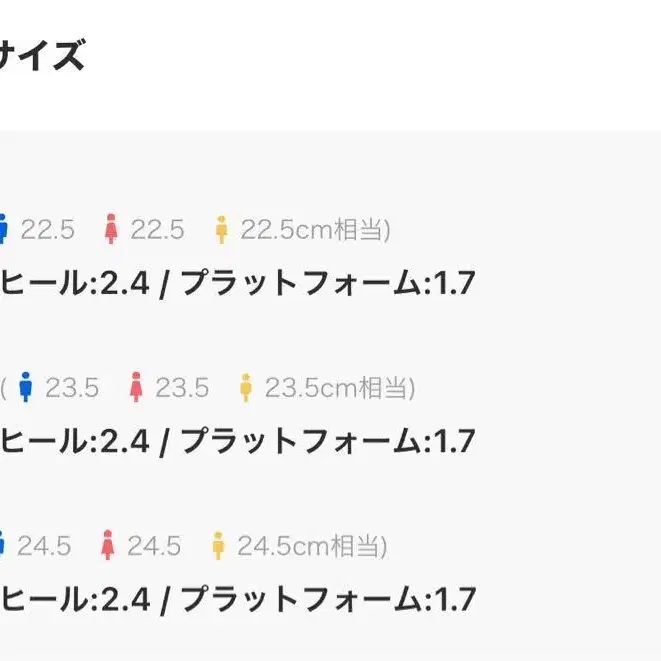
Task: Click second ヒール:2.4 / プラットフォーム:1.7 line
Action: tap(238, 441)
